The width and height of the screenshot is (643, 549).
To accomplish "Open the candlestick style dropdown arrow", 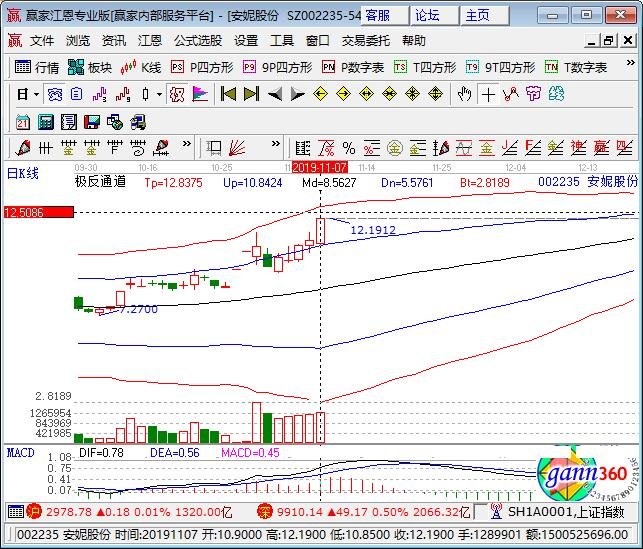I will coord(159,95).
